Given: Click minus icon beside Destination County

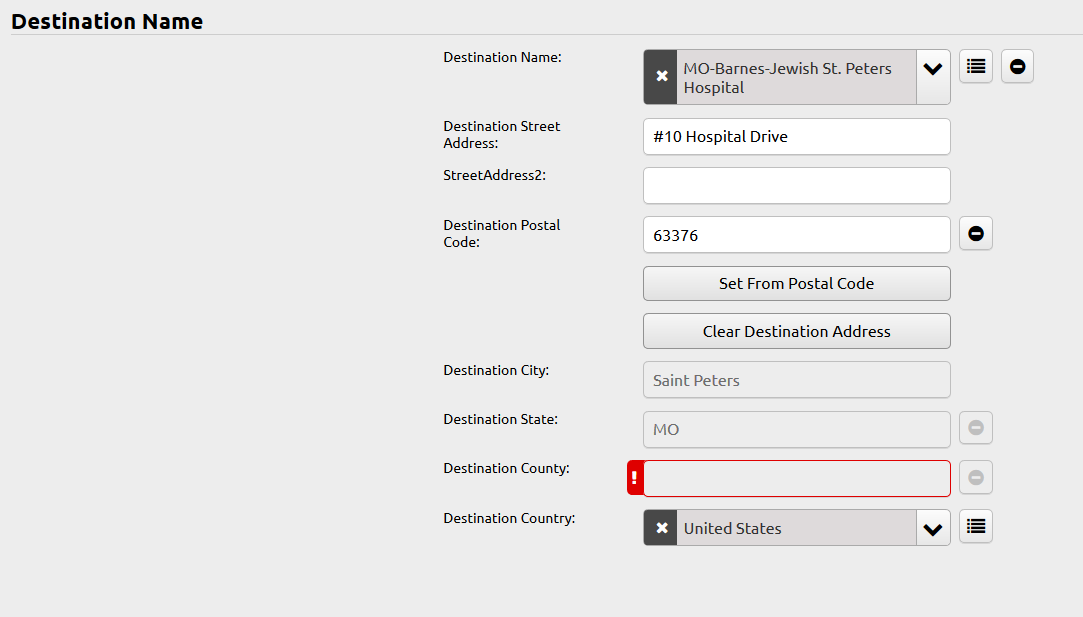Looking at the screenshot, I should [x=975, y=477].
